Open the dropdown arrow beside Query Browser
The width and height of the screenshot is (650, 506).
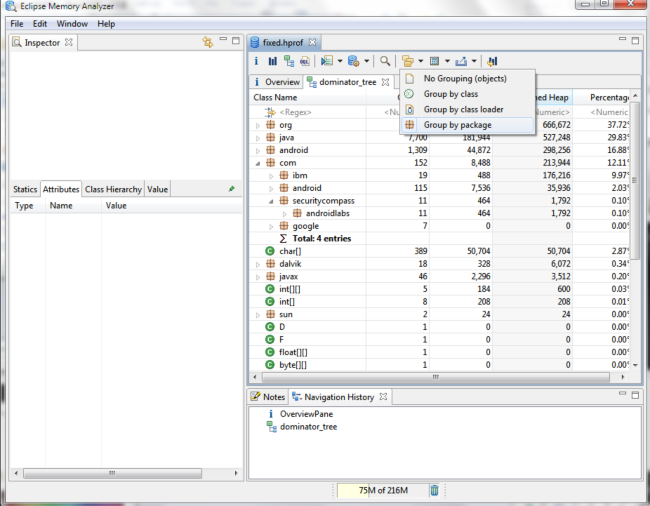coord(366,61)
